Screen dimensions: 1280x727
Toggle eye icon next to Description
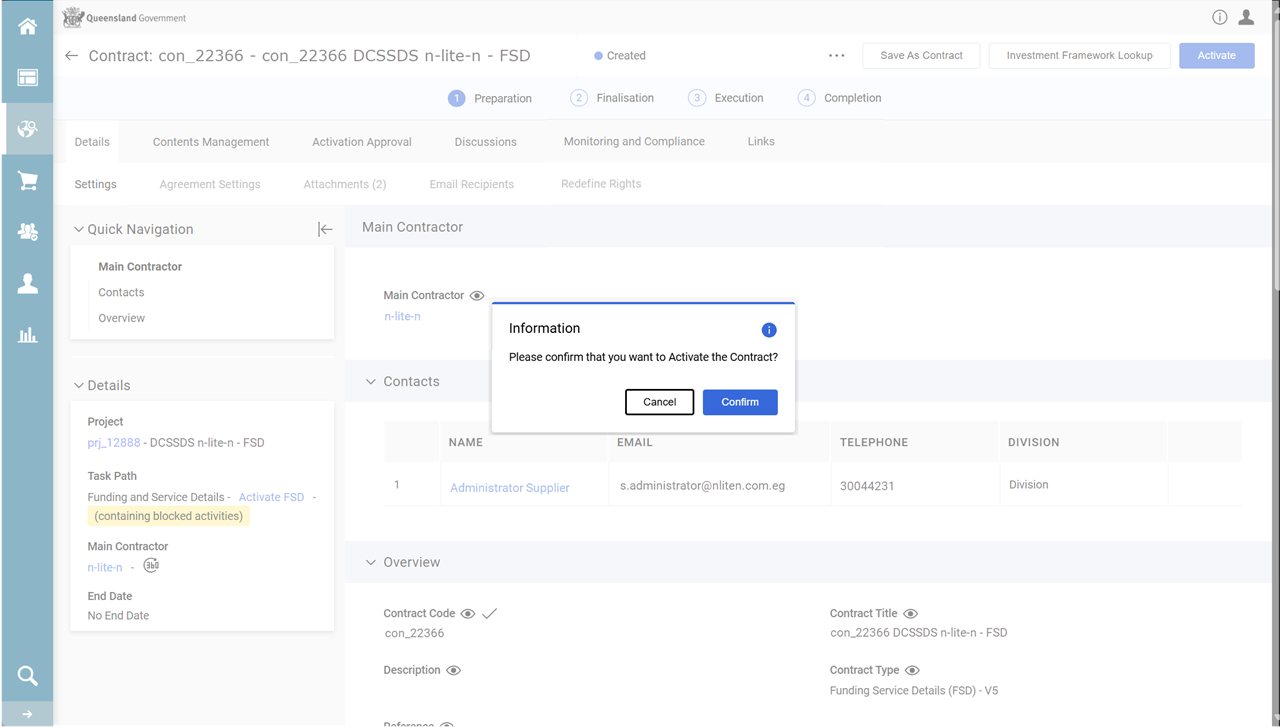click(453, 671)
